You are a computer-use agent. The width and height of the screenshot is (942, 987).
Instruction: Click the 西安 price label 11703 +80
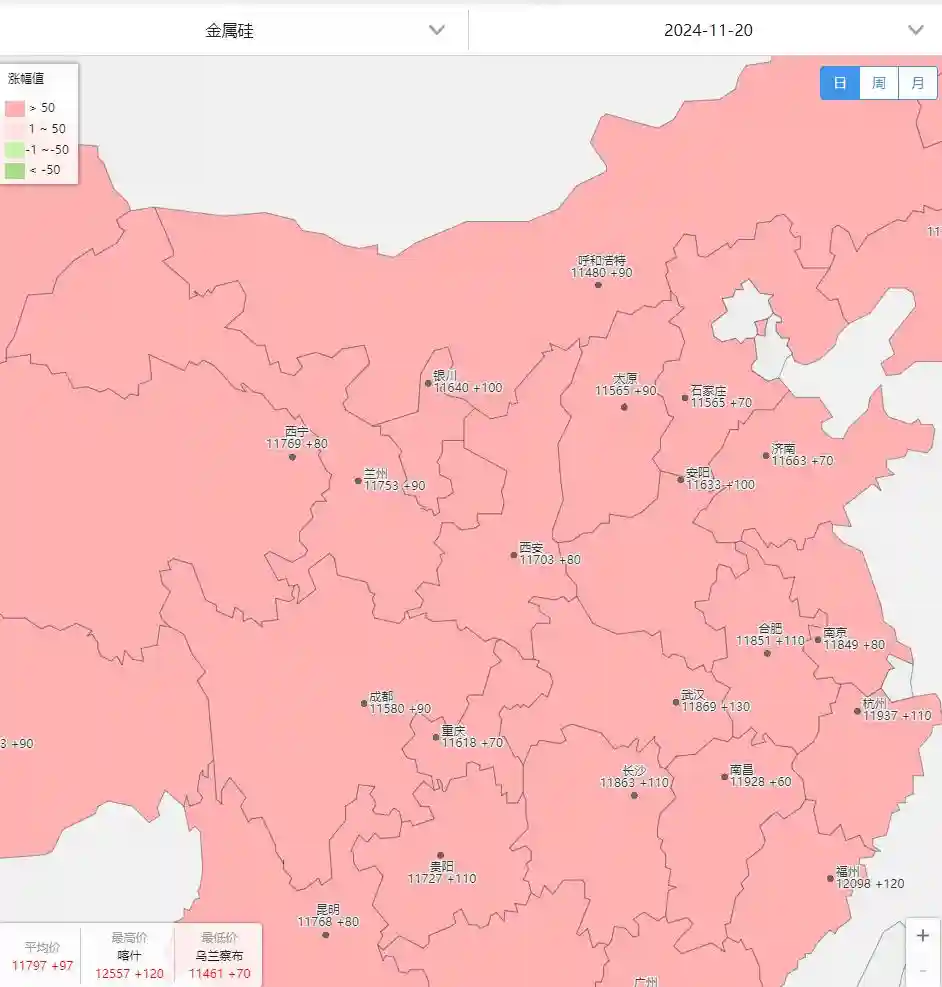(x=549, y=560)
